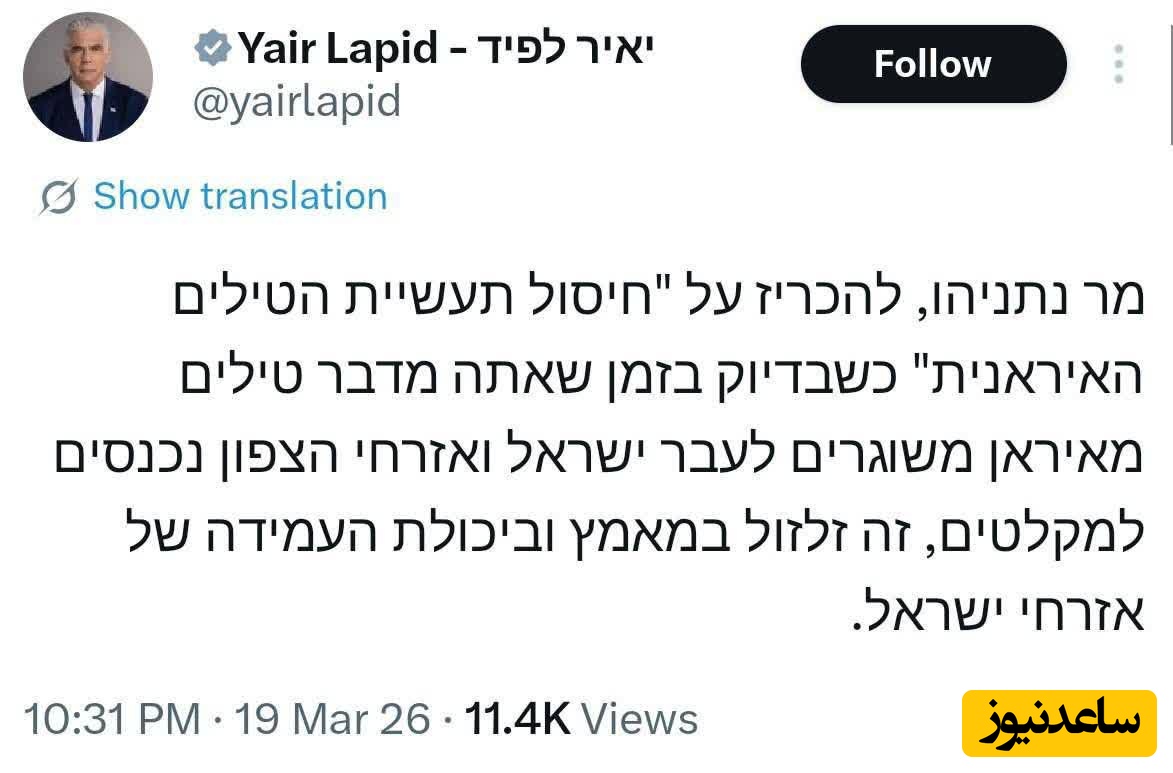Image resolution: width=1173 pixels, height=773 pixels.
Task: Open Yair Lapid's profile picture
Action: point(87,77)
